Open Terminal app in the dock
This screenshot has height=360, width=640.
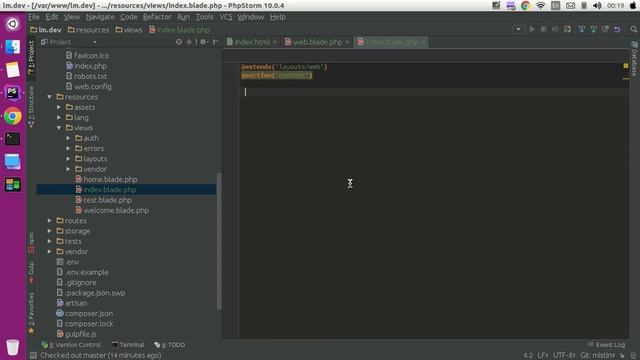(13, 139)
